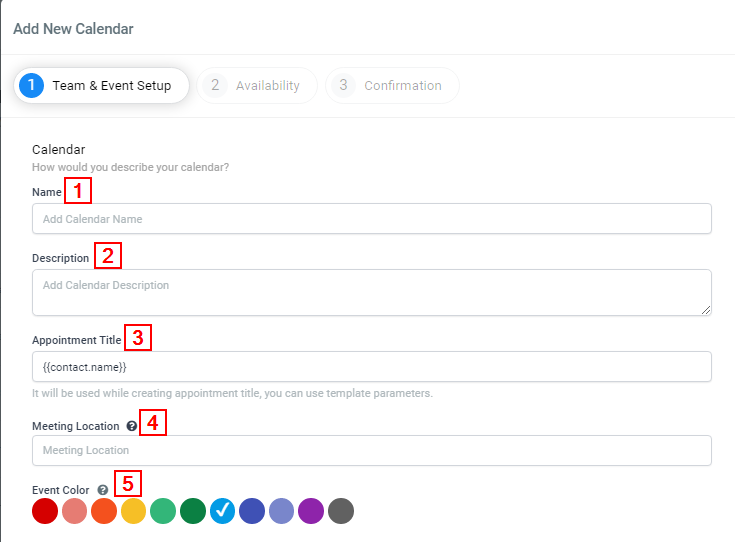
Task: Pick the light green event color
Action: [x=163, y=511]
